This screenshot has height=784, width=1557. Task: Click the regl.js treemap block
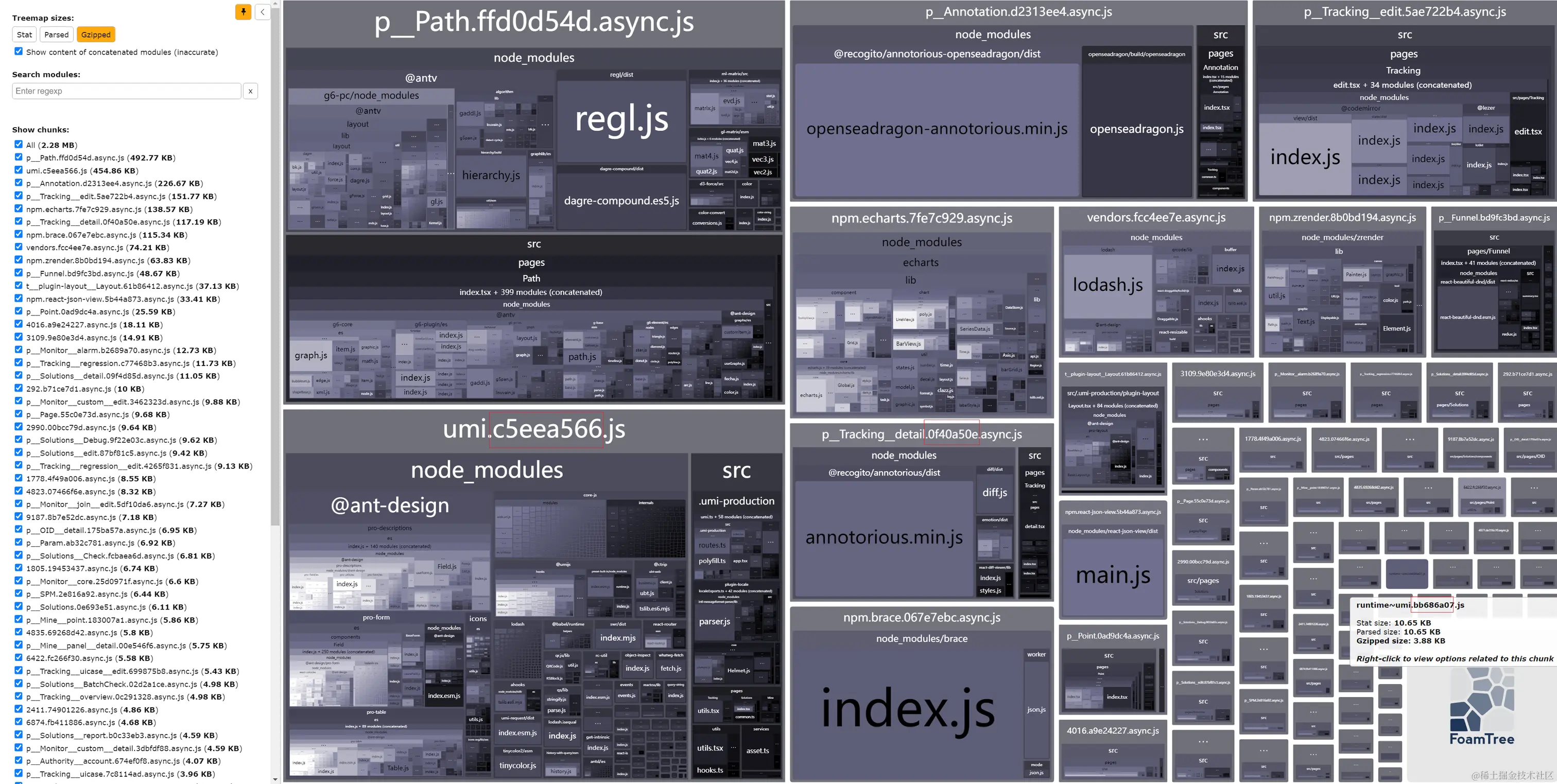tap(621, 120)
